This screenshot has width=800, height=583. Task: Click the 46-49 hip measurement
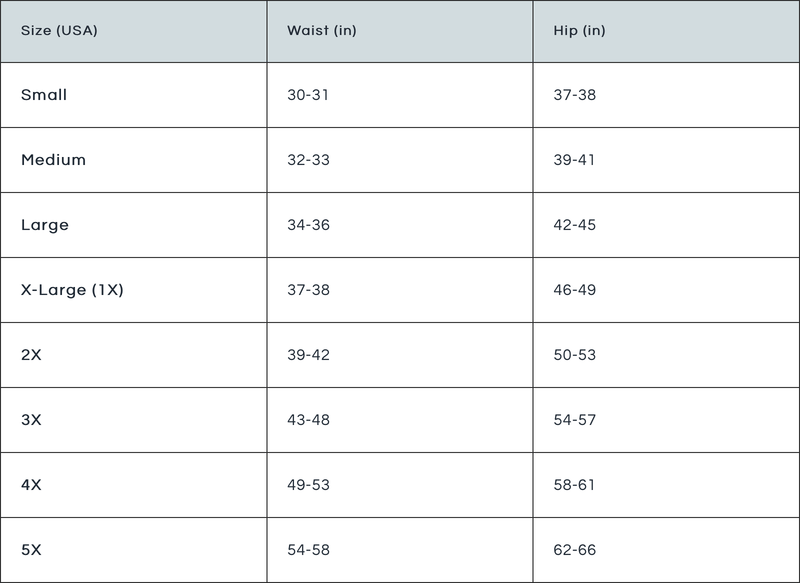pyautogui.click(x=574, y=290)
